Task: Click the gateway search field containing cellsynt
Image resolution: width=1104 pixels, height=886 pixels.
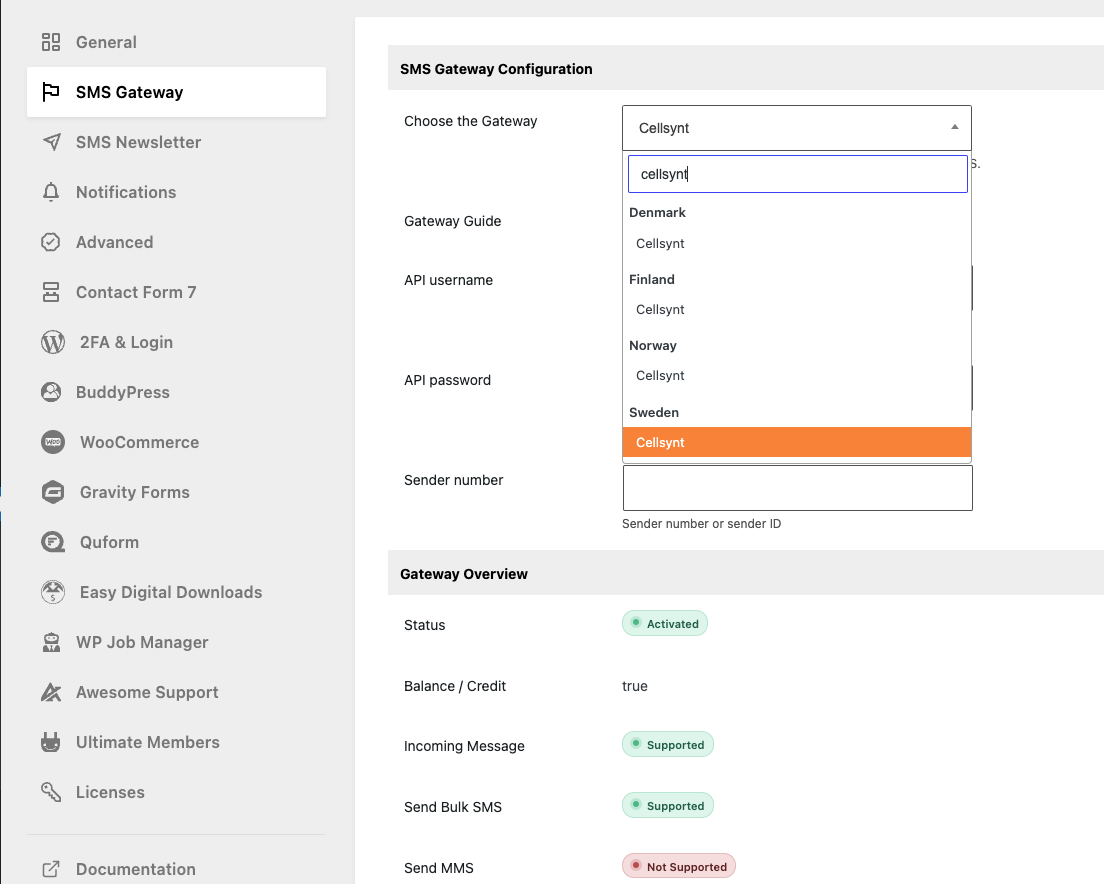Action: coord(798,174)
